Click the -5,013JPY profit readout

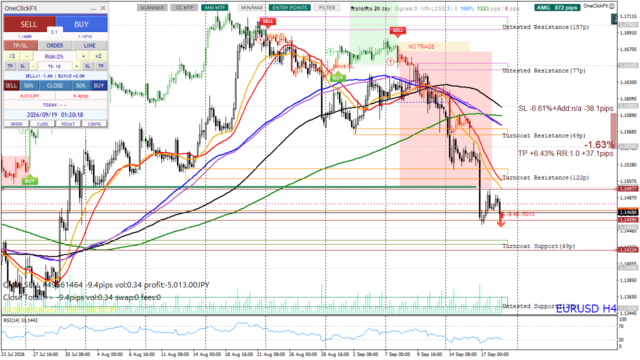29,96
